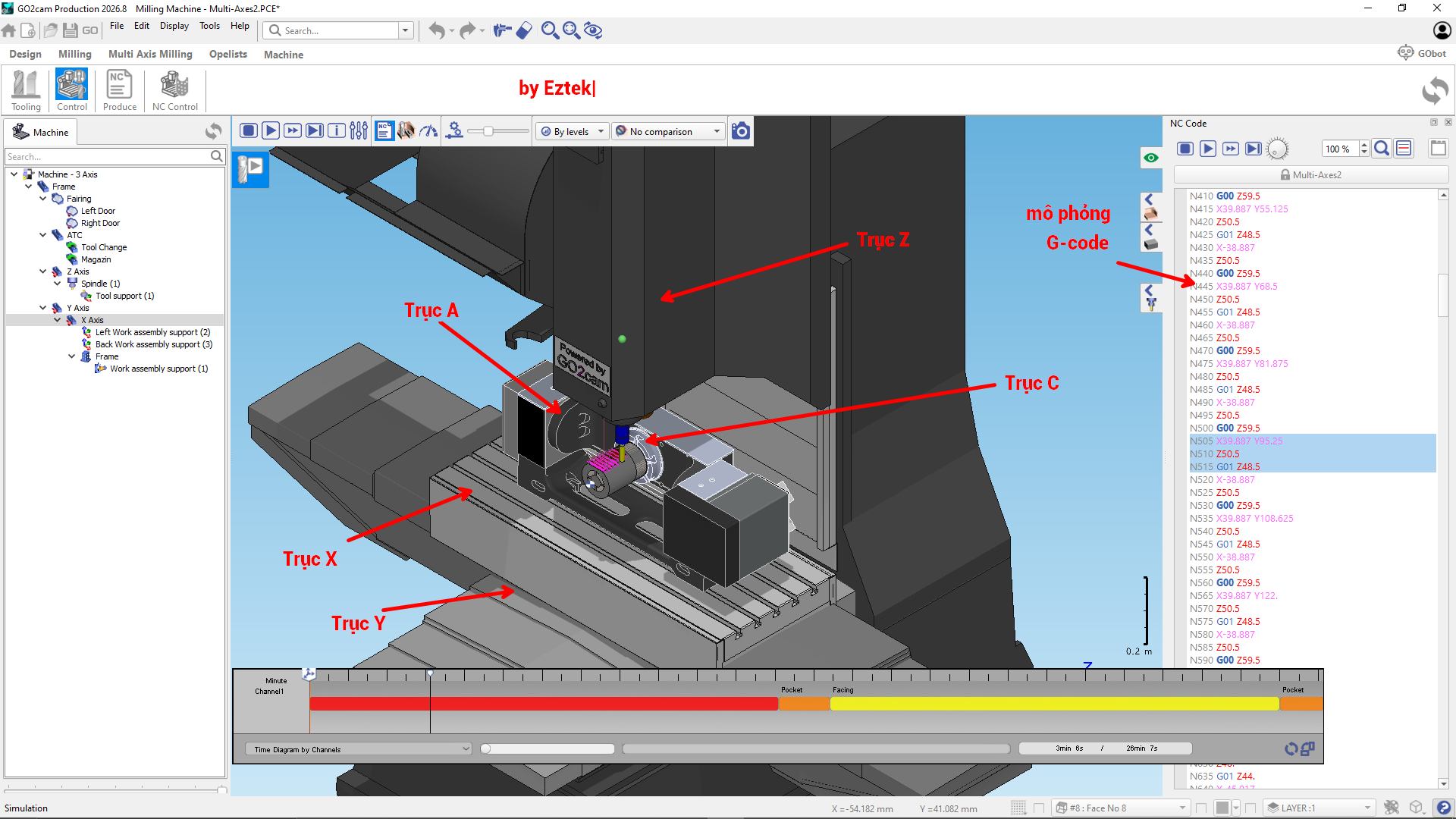Collapse the Y Axis tree node
1456x819 pixels.
[43, 308]
